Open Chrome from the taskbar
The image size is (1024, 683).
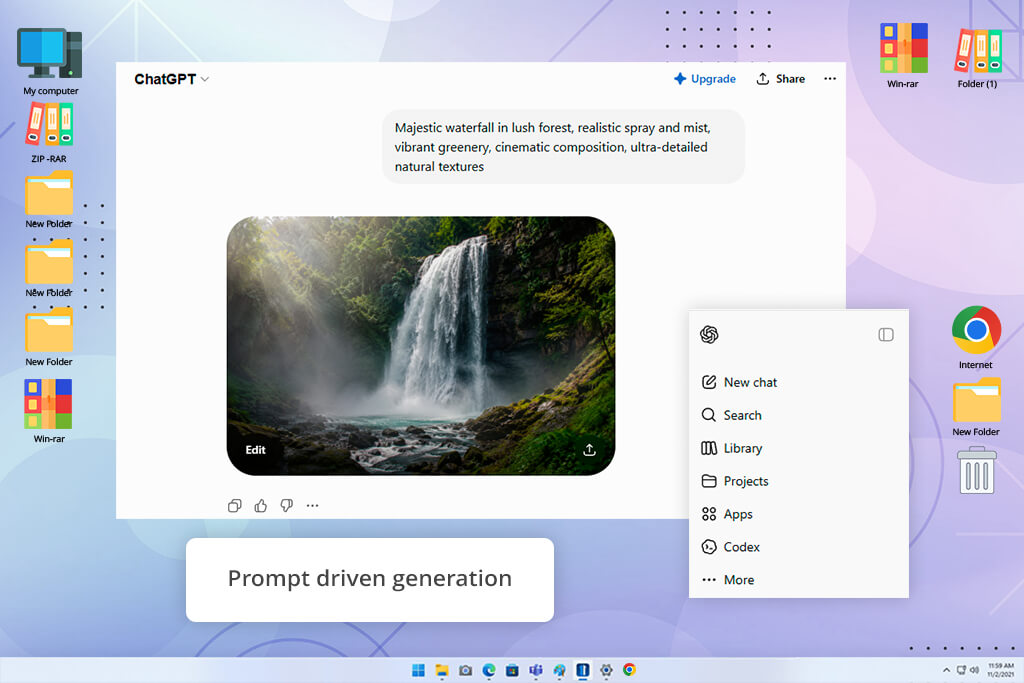point(630,670)
